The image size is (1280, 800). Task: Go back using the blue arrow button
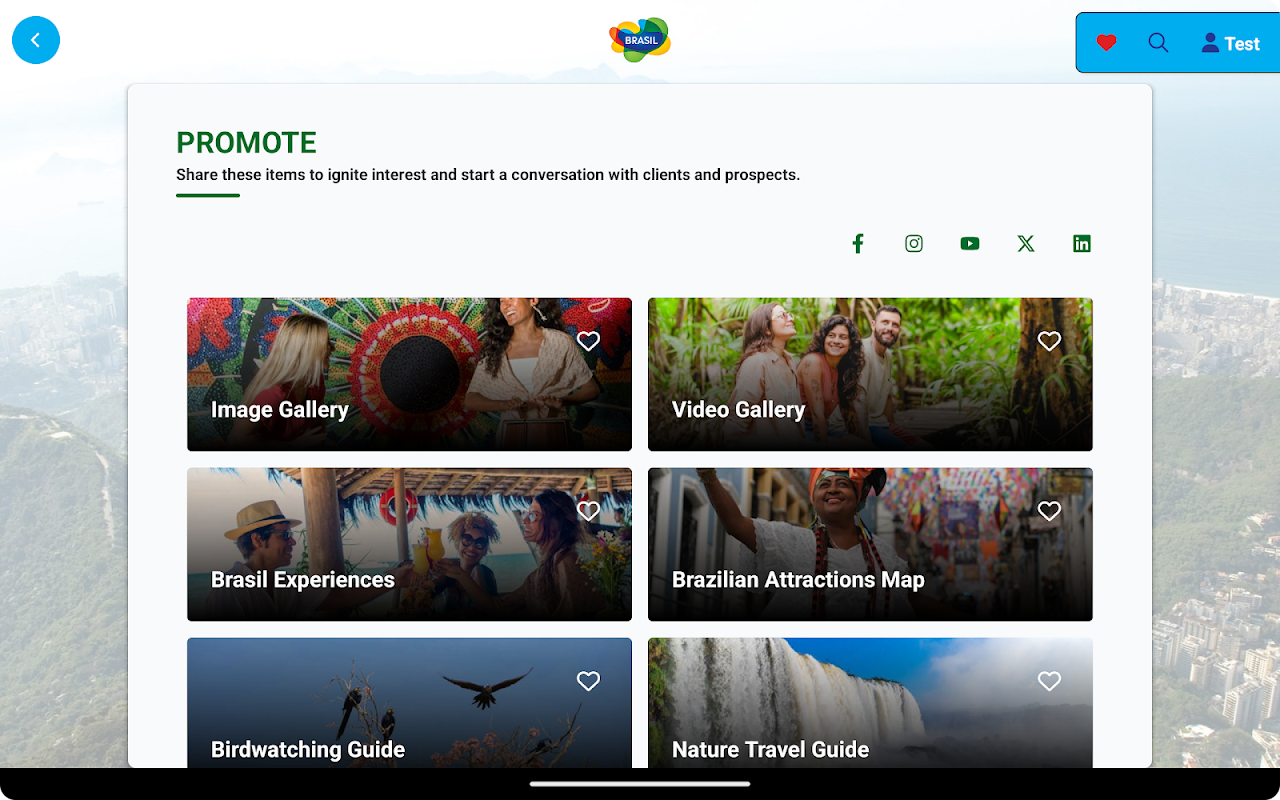(x=36, y=40)
